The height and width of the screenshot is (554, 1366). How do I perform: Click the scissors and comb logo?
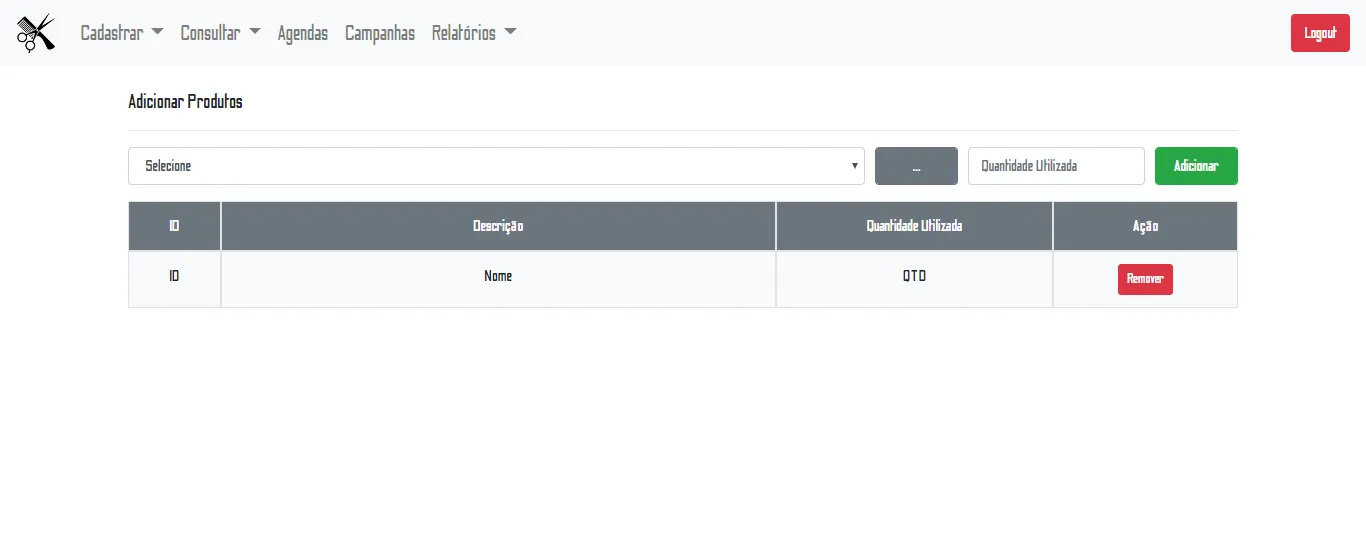click(x=36, y=33)
